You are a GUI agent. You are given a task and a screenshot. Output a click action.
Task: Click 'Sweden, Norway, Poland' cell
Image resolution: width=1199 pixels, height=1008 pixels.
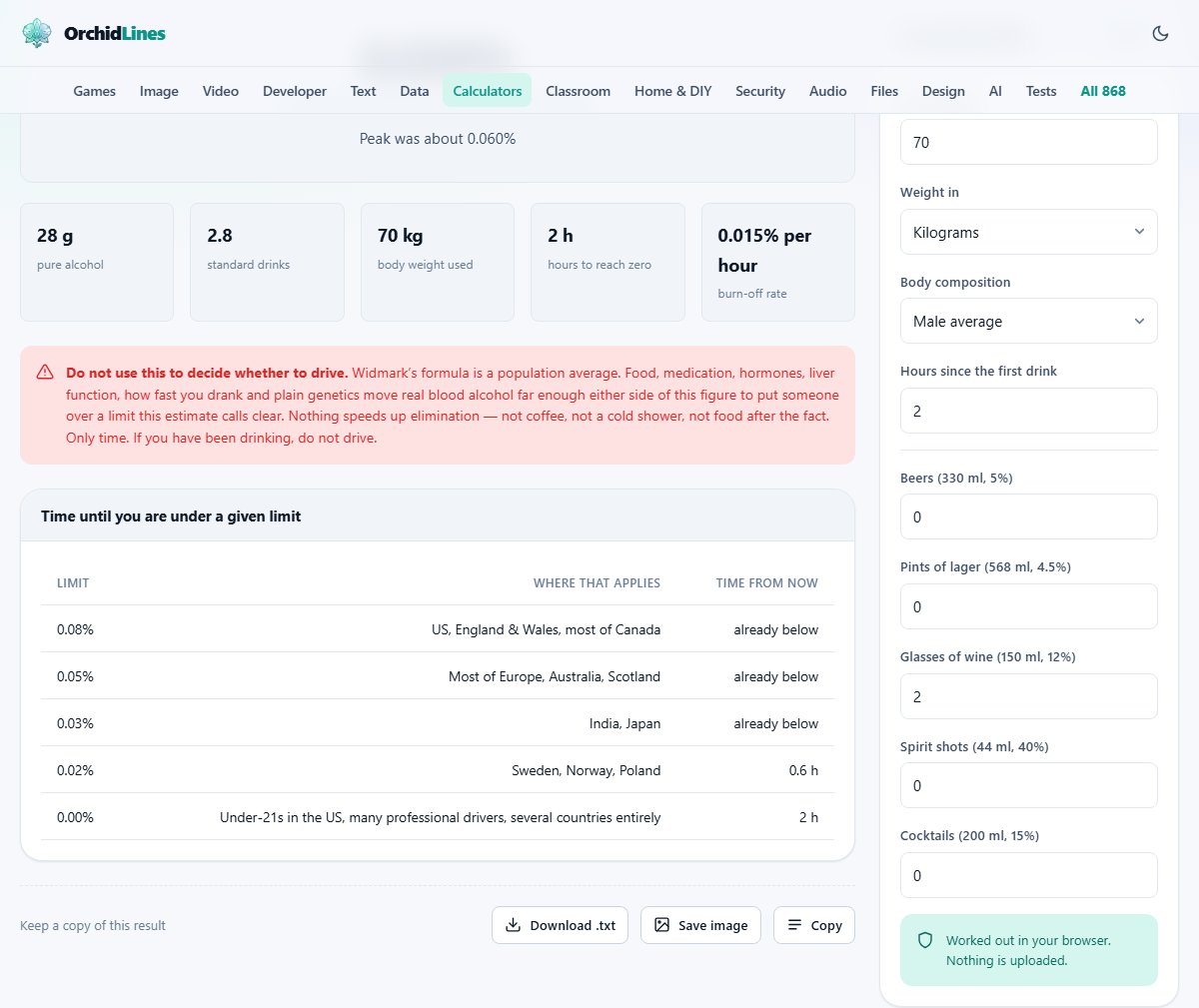coord(586,770)
